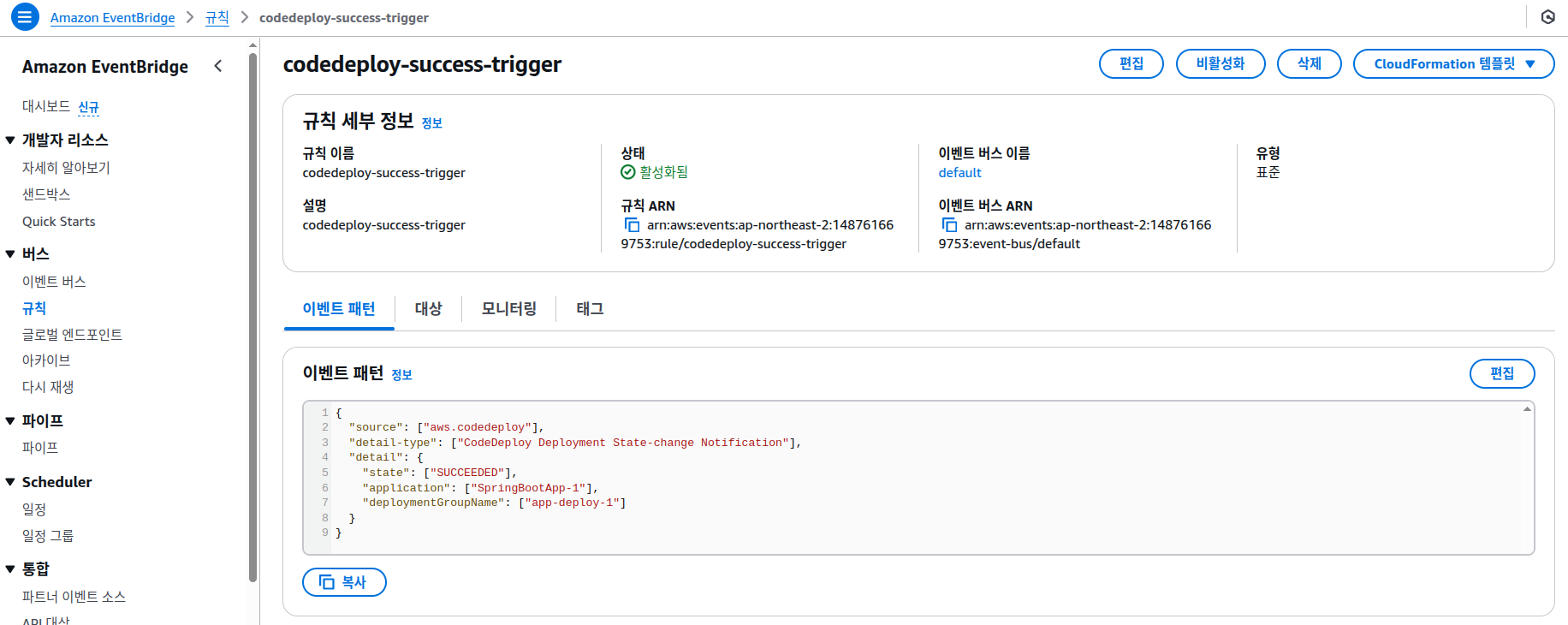Switch to the 이벤트 패턴 tab
1568x625 pixels.
pos(339,309)
